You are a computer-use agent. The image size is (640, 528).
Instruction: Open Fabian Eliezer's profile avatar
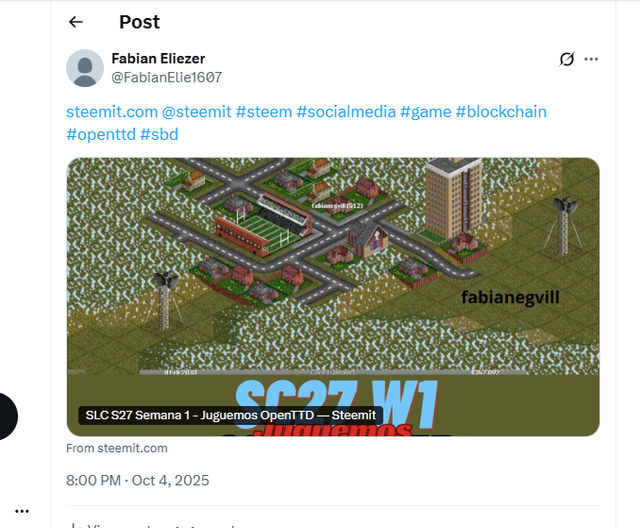tap(85, 68)
